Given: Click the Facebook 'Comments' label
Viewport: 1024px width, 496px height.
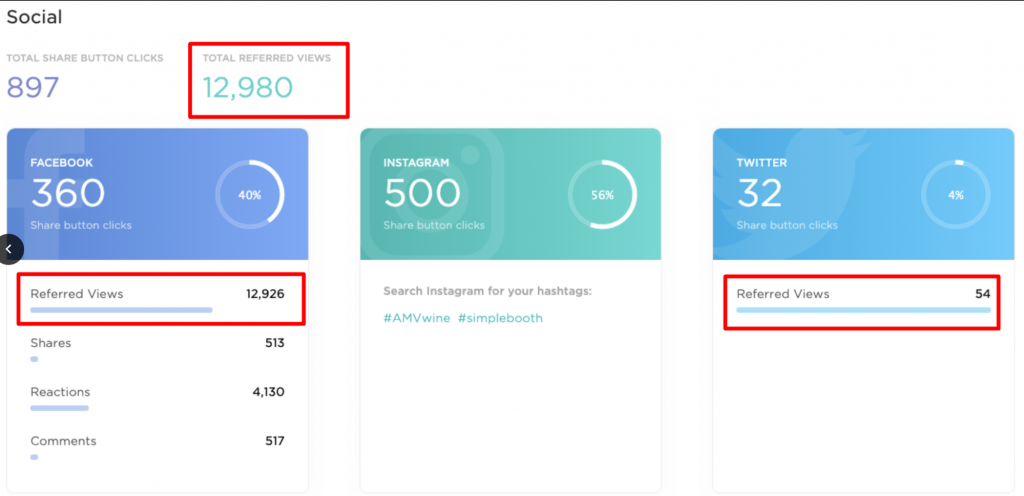Looking at the screenshot, I should 63,441.
